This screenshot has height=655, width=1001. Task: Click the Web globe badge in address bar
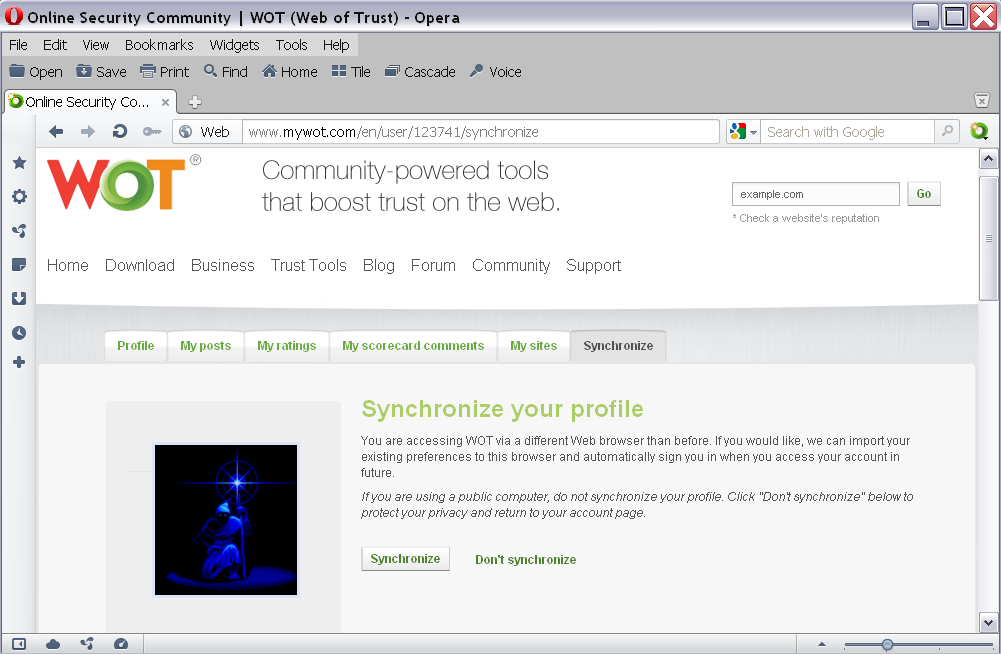[x=207, y=132]
